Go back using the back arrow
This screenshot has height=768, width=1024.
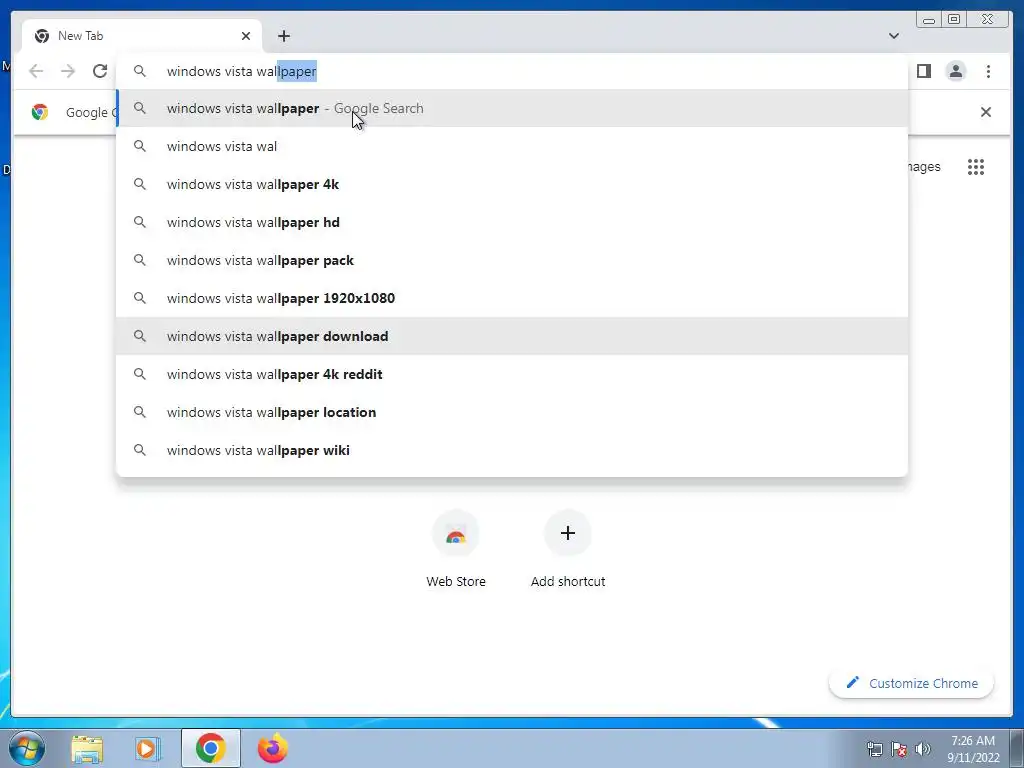[36, 71]
